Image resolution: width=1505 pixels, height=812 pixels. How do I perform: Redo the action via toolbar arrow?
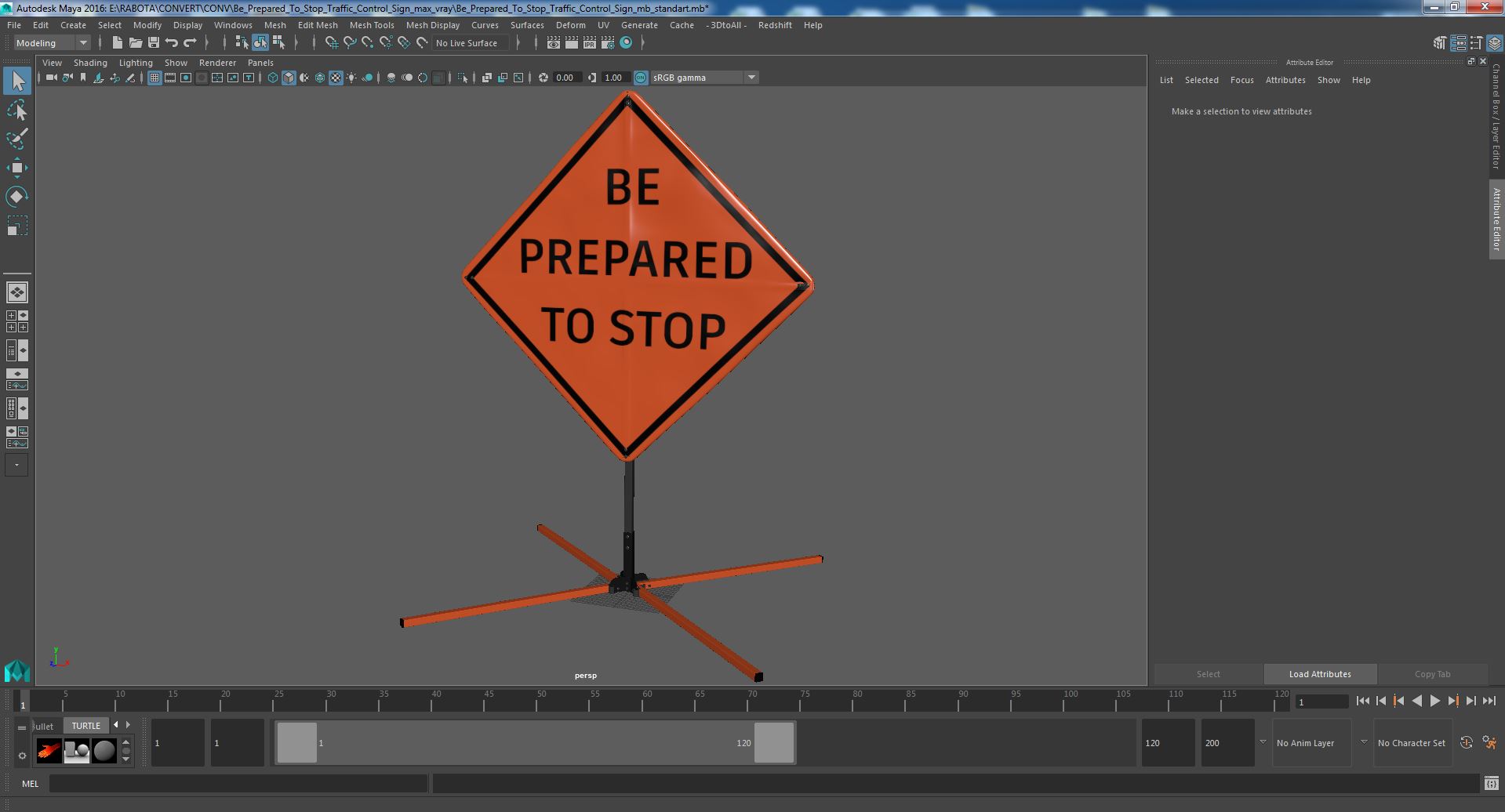[x=189, y=43]
